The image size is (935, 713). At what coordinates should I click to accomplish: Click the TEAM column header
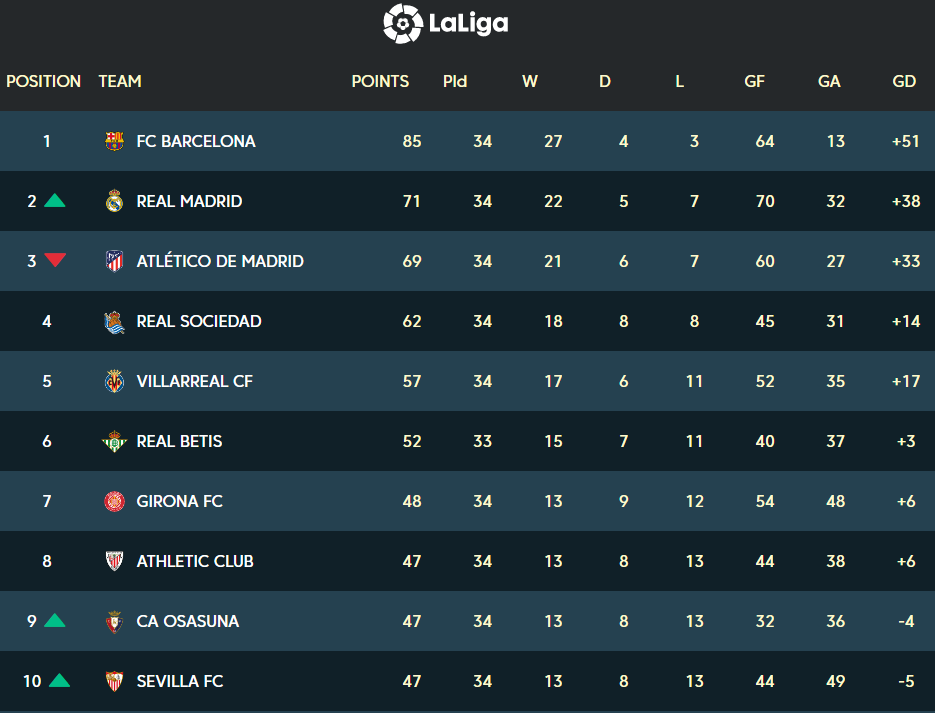point(120,81)
